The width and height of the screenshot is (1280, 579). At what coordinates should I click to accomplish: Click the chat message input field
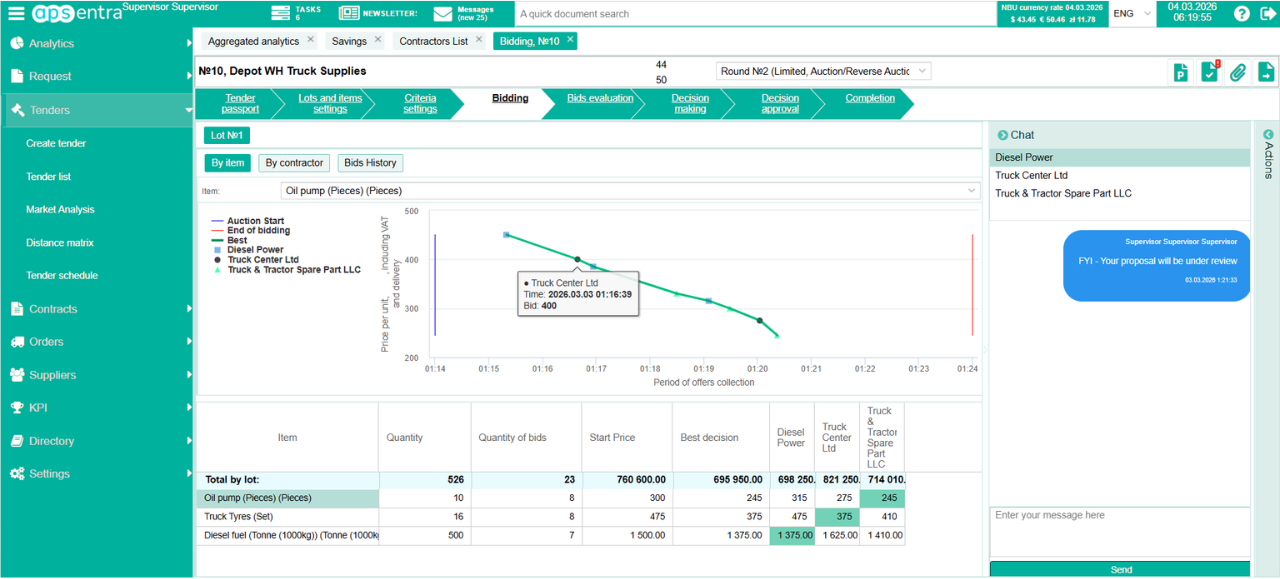tap(1119, 531)
